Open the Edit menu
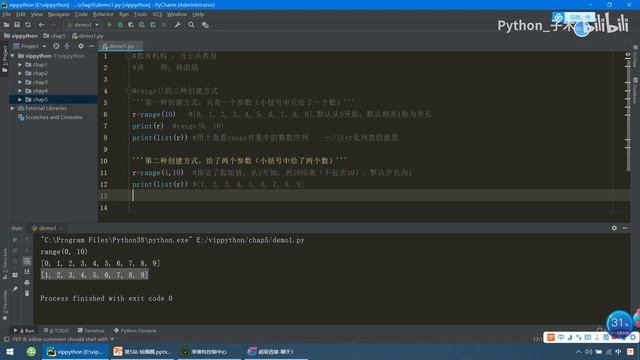 [21, 14]
